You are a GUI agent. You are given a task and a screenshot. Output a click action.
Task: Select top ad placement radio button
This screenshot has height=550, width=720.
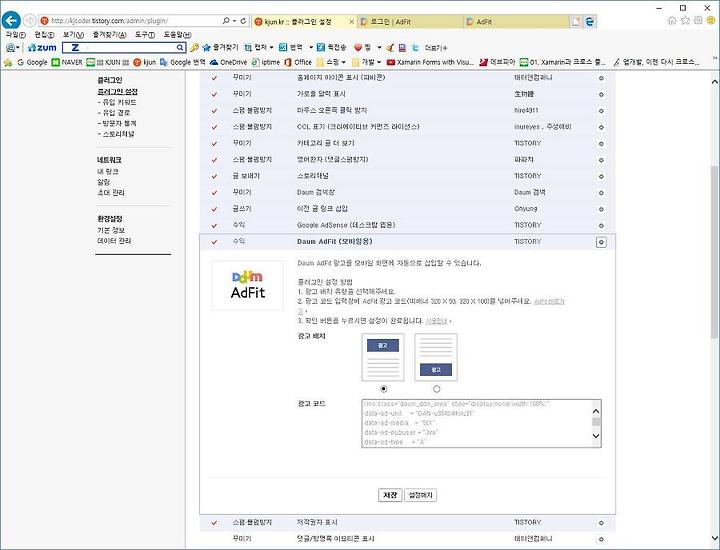383,389
